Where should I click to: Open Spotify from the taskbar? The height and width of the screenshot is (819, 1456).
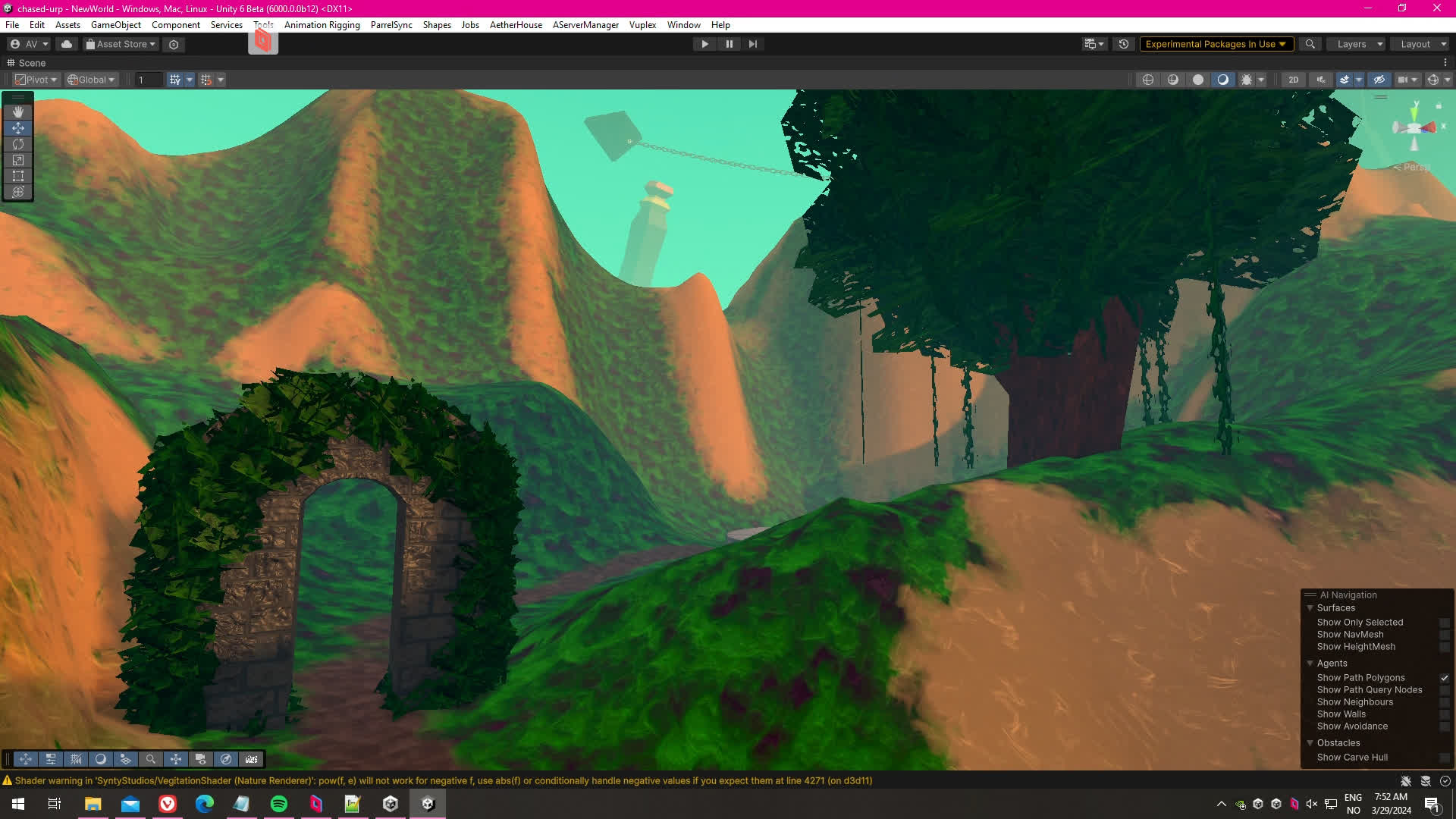pyautogui.click(x=278, y=804)
